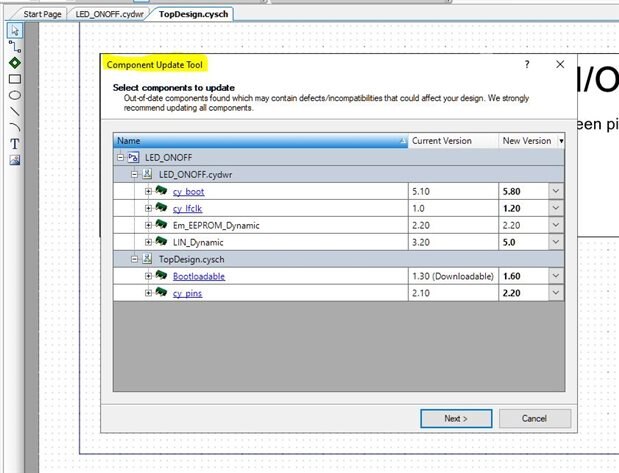Open the New Version column header dropdown
Viewport: 619px width, 473px height.
[x=560, y=141]
